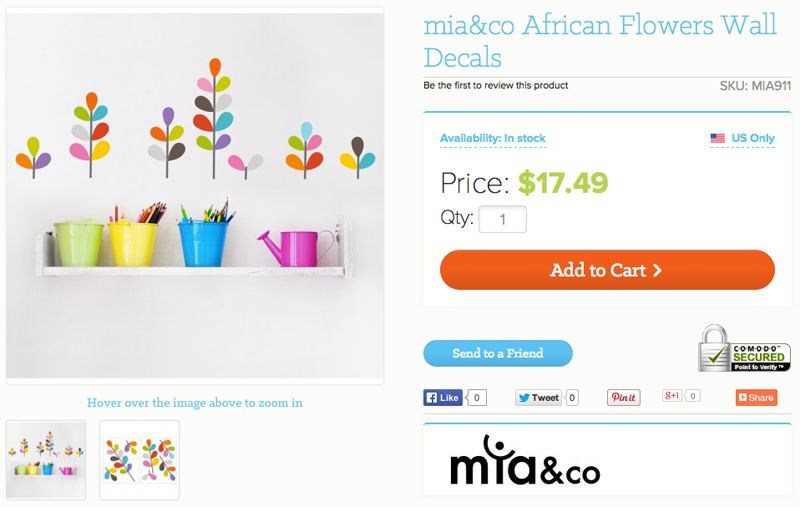Viewport: 800px width, 507px height.
Task: Click the orange Share button
Action: 756,397
